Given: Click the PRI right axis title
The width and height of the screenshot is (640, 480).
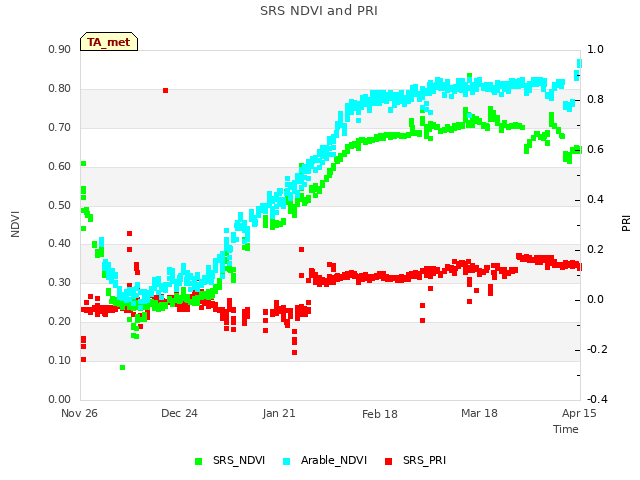Looking at the screenshot, I should [x=626, y=224].
